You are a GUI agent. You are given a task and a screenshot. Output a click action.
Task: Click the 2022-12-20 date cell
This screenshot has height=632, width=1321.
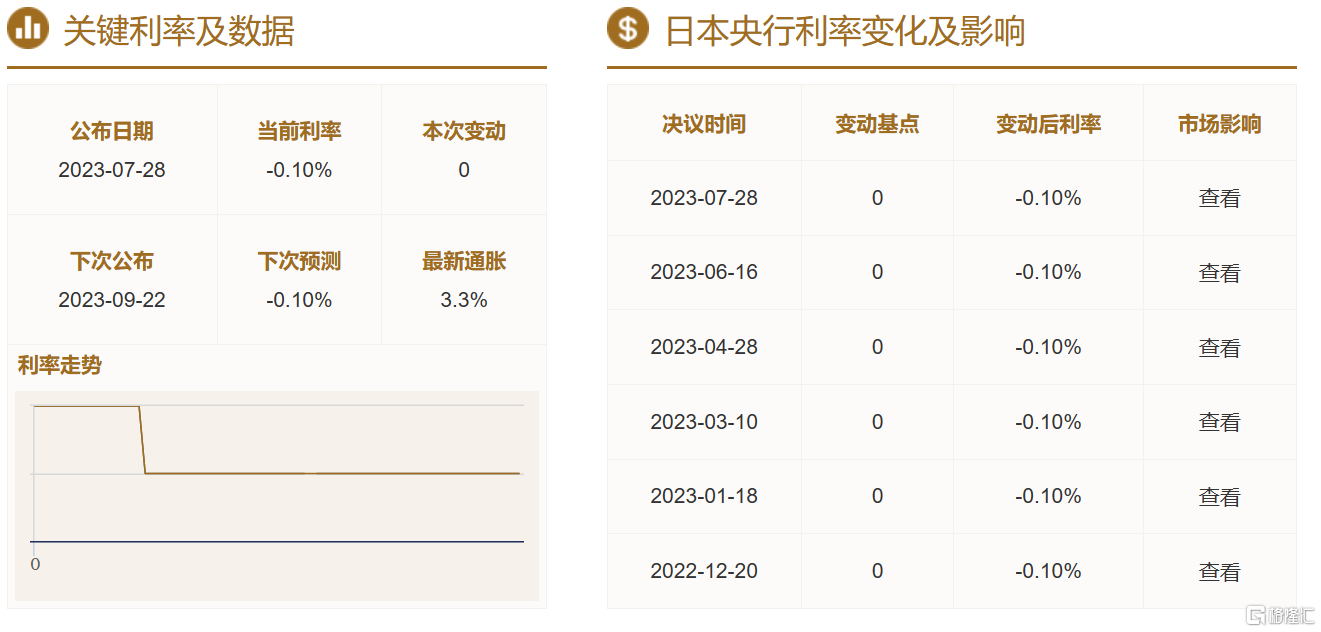coord(704,571)
